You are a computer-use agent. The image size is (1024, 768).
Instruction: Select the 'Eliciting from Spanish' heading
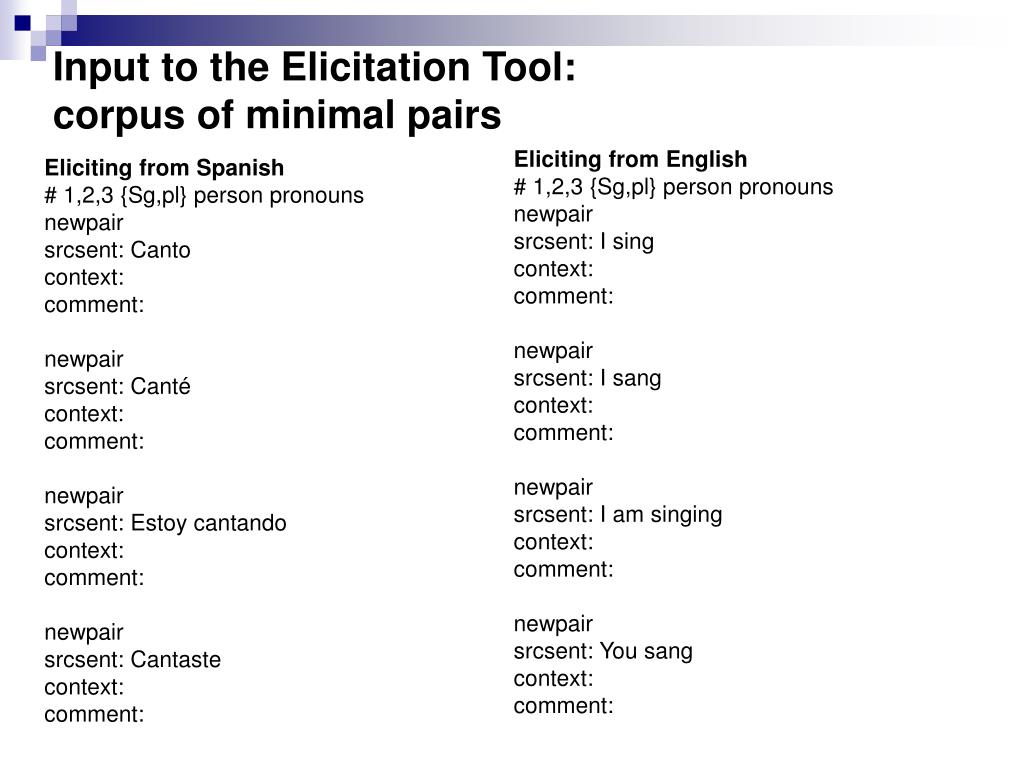[x=164, y=168]
